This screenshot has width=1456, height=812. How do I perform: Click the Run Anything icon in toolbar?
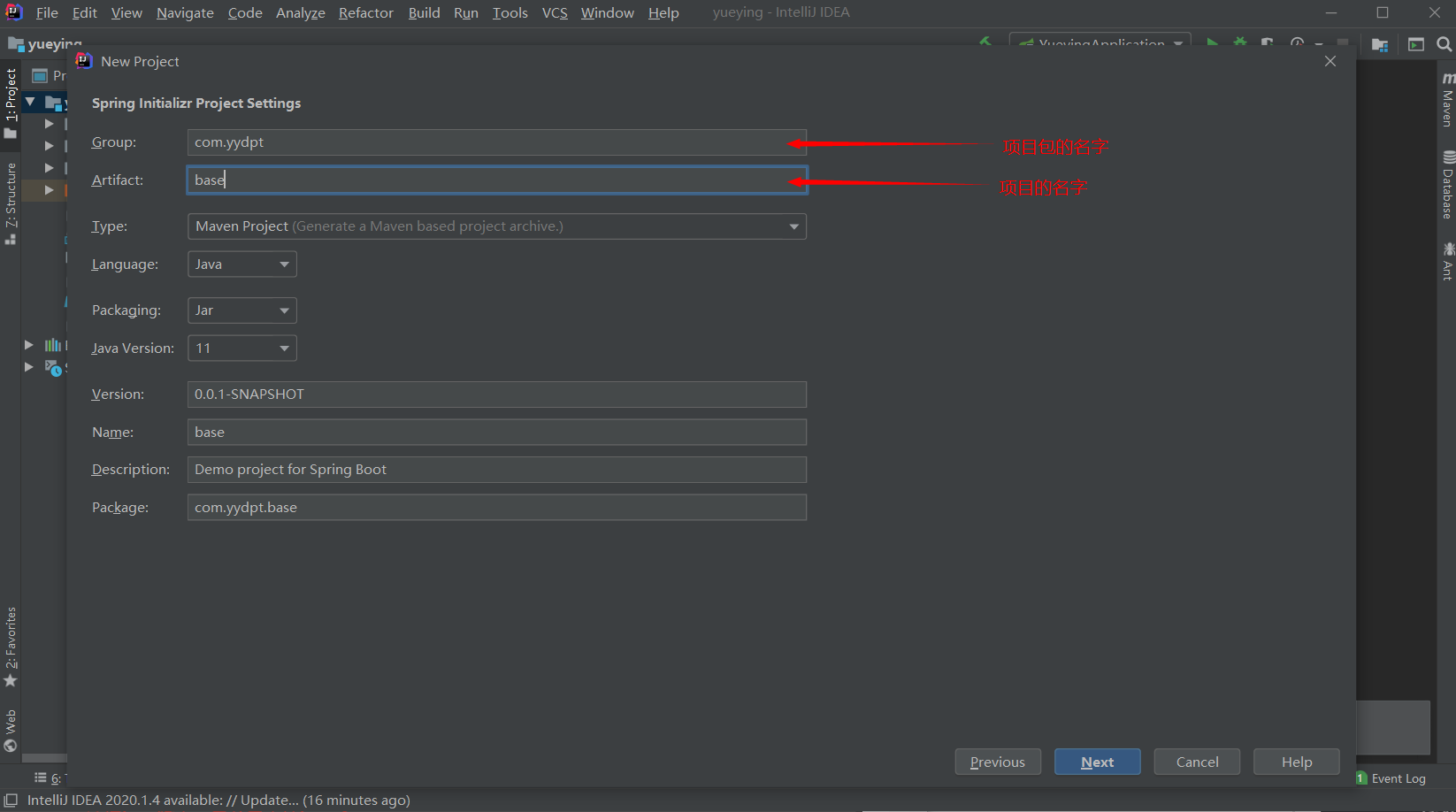(x=1416, y=44)
